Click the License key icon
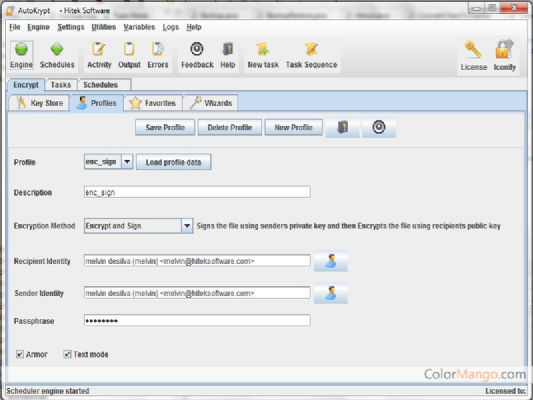 click(x=474, y=56)
